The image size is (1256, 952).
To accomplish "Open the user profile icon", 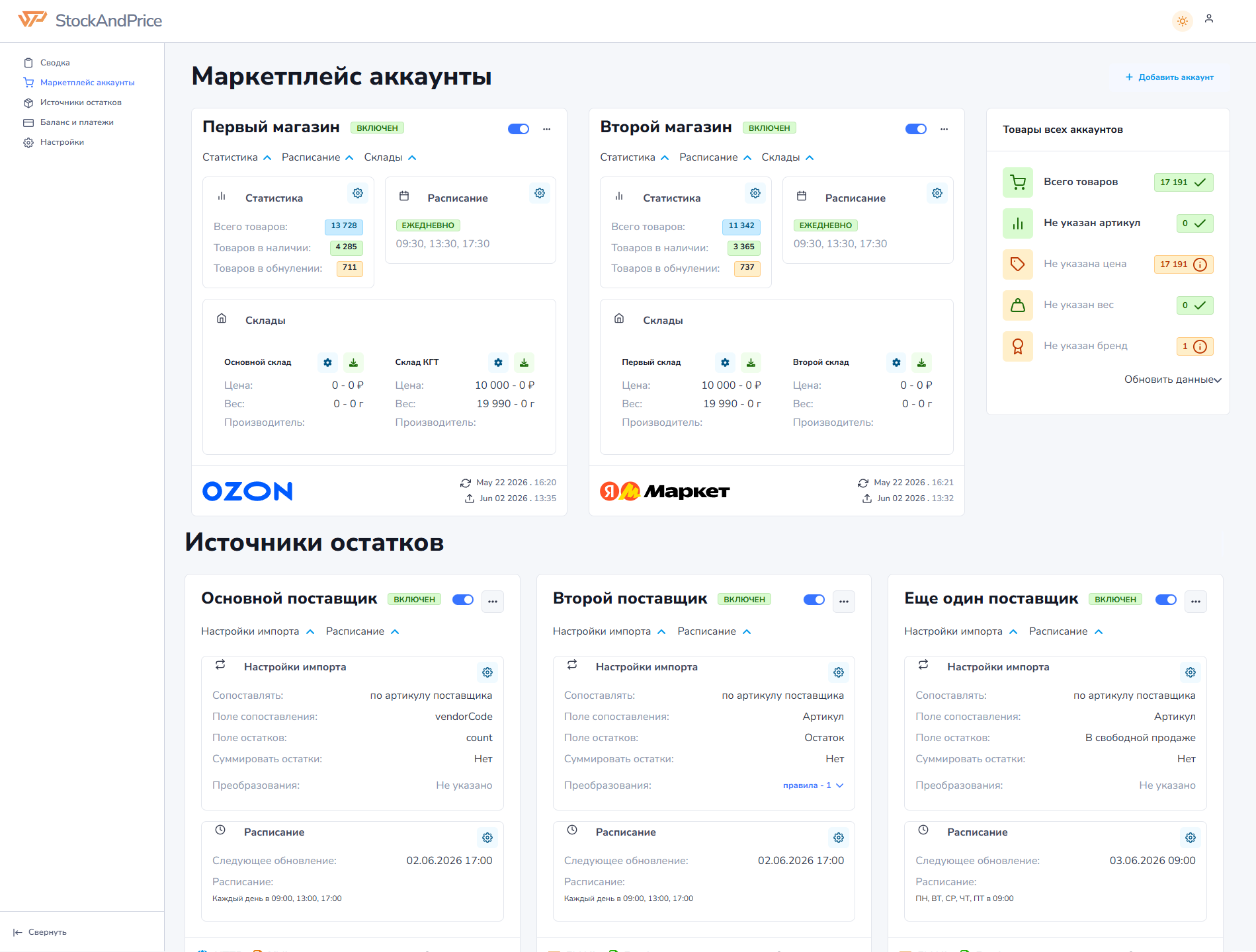I will click(x=1209, y=19).
